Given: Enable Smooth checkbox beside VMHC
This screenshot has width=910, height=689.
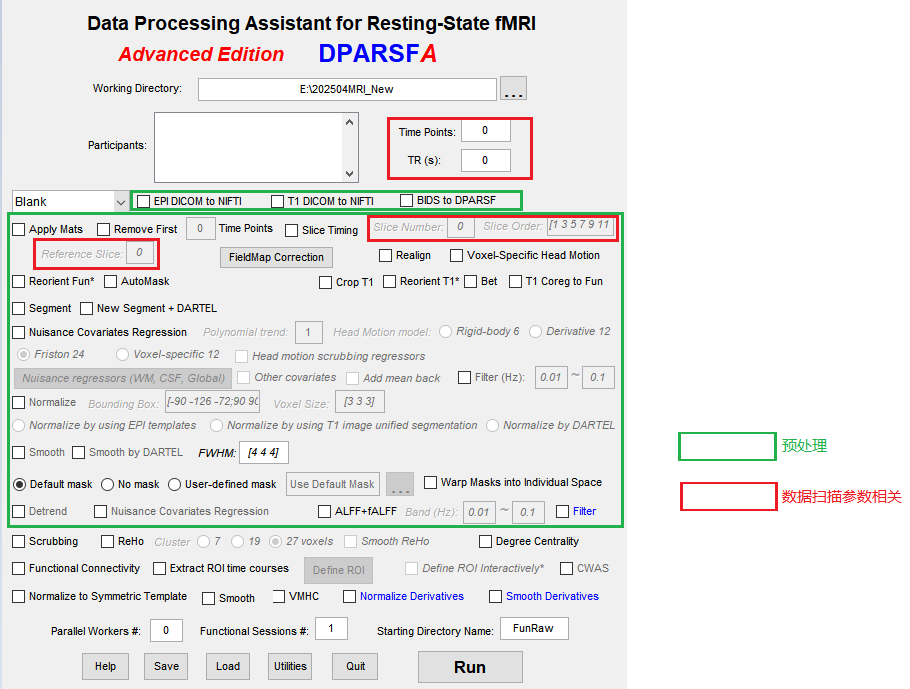Looking at the screenshot, I should click(208, 598).
